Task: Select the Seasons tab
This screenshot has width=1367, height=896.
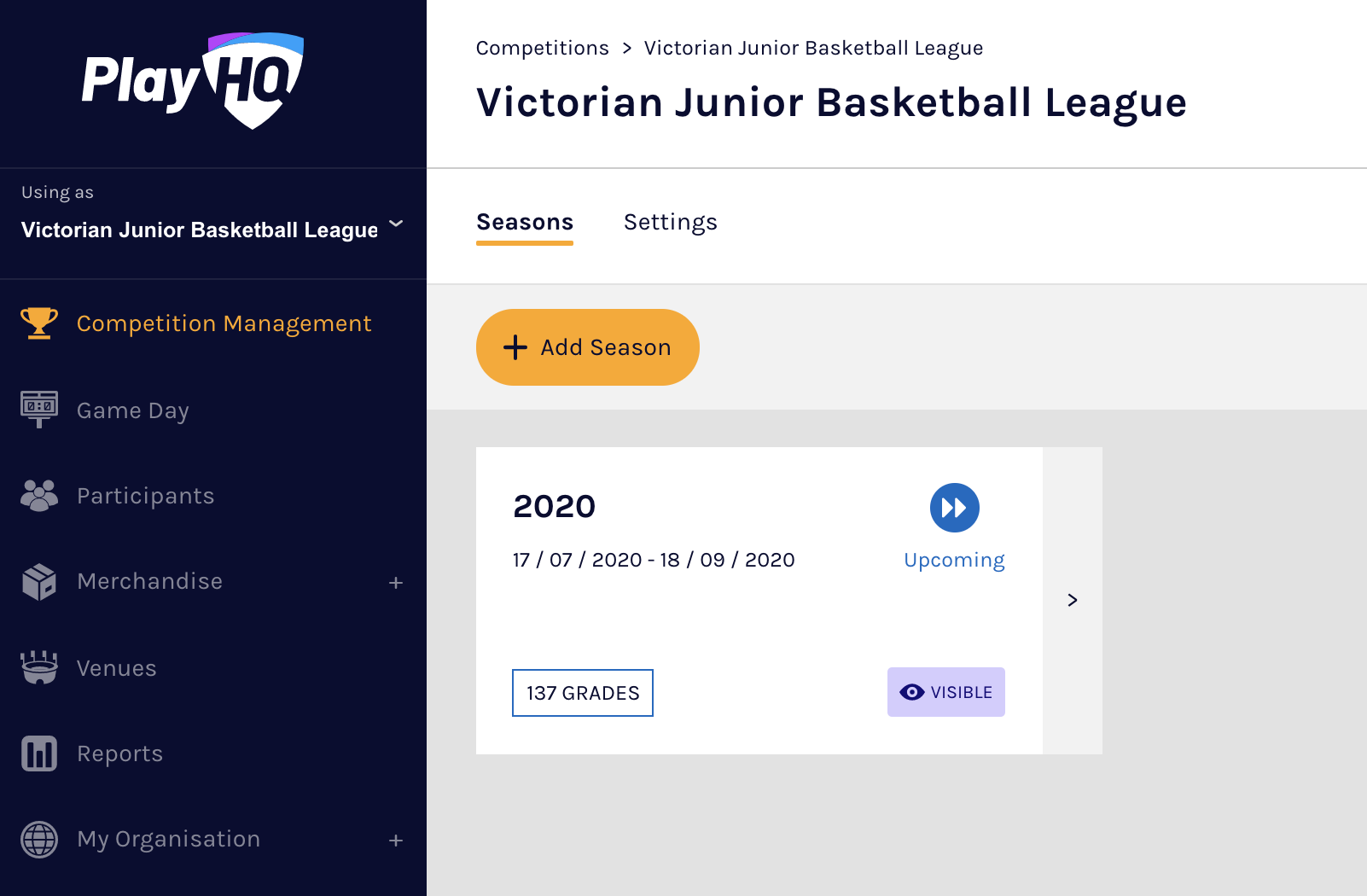Action: click(525, 223)
